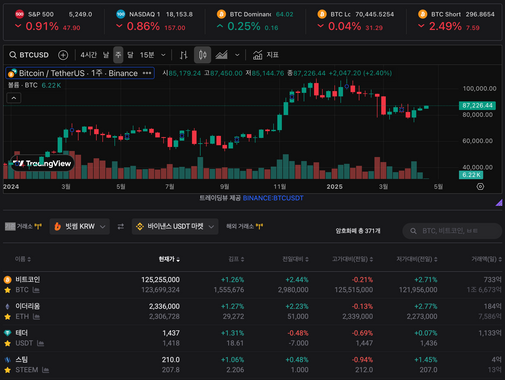Open the 지표 indicators menu
This screenshot has width=505, height=380.
[x=265, y=55]
